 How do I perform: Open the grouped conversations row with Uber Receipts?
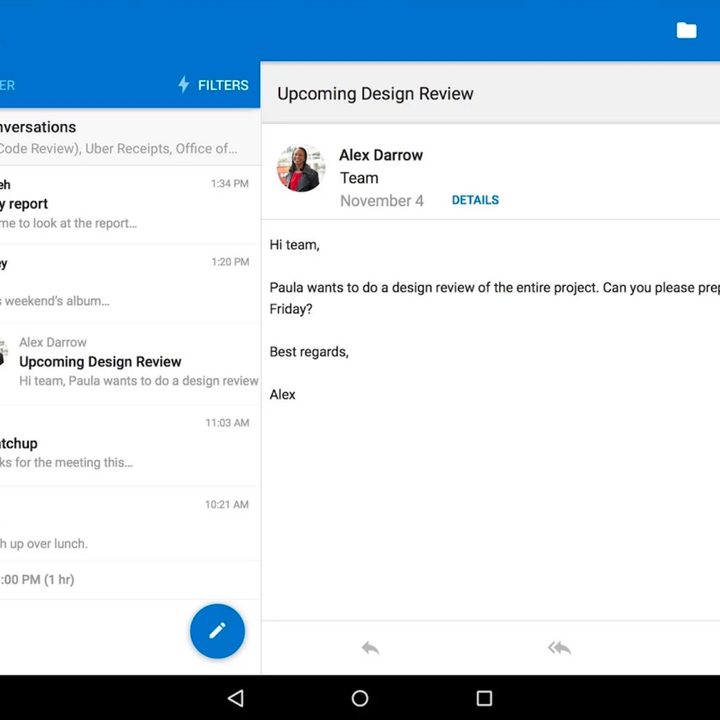point(130,137)
